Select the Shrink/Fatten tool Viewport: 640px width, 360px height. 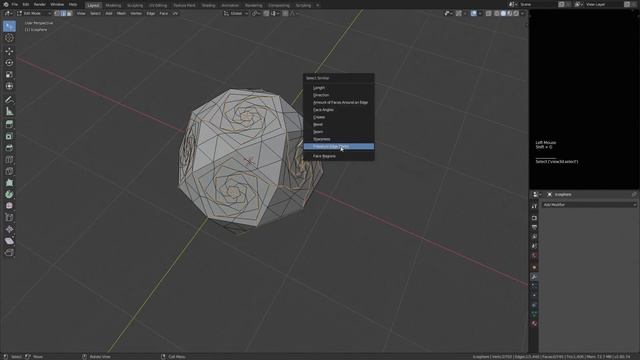[x=9, y=229]
